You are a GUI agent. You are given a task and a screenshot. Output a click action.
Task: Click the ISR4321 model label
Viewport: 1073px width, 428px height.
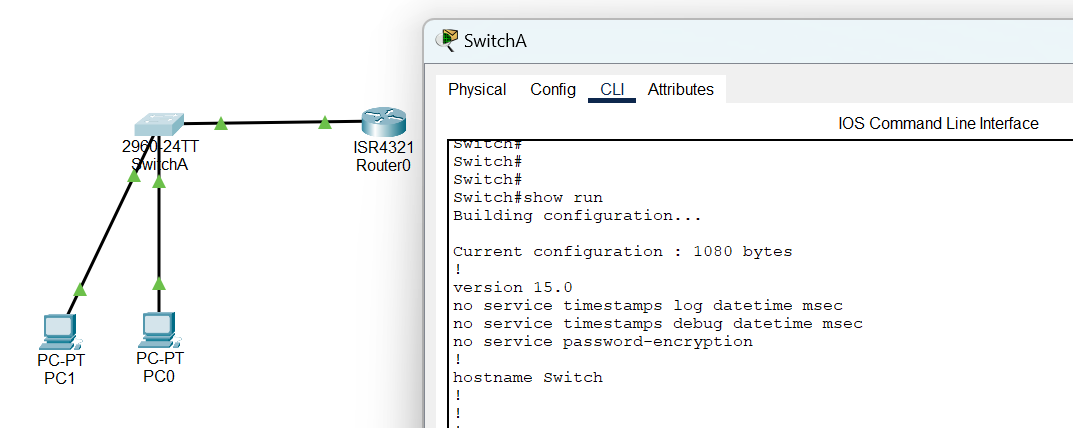[383, 147]
